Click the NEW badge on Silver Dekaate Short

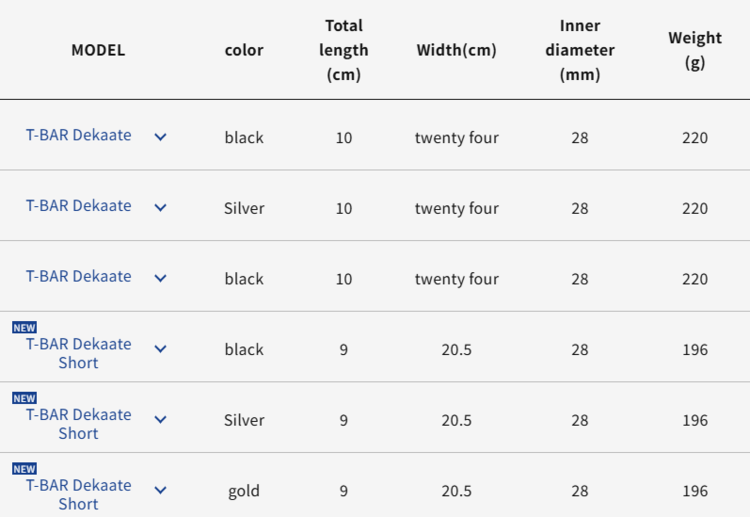24,398
